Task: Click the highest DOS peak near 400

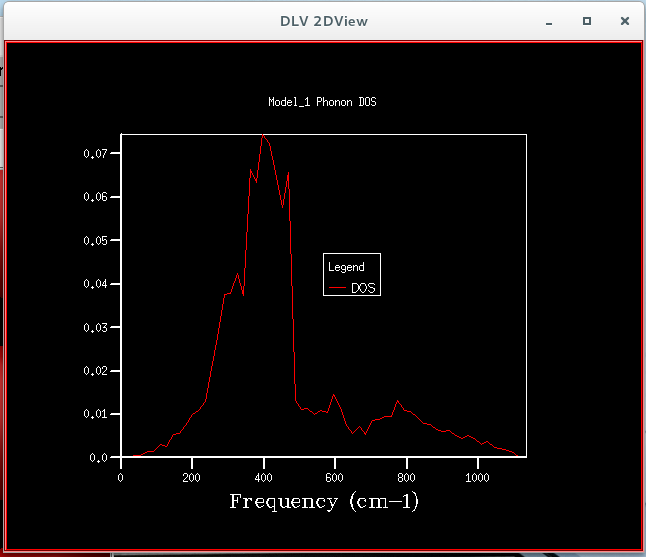Action: [264, 136]
